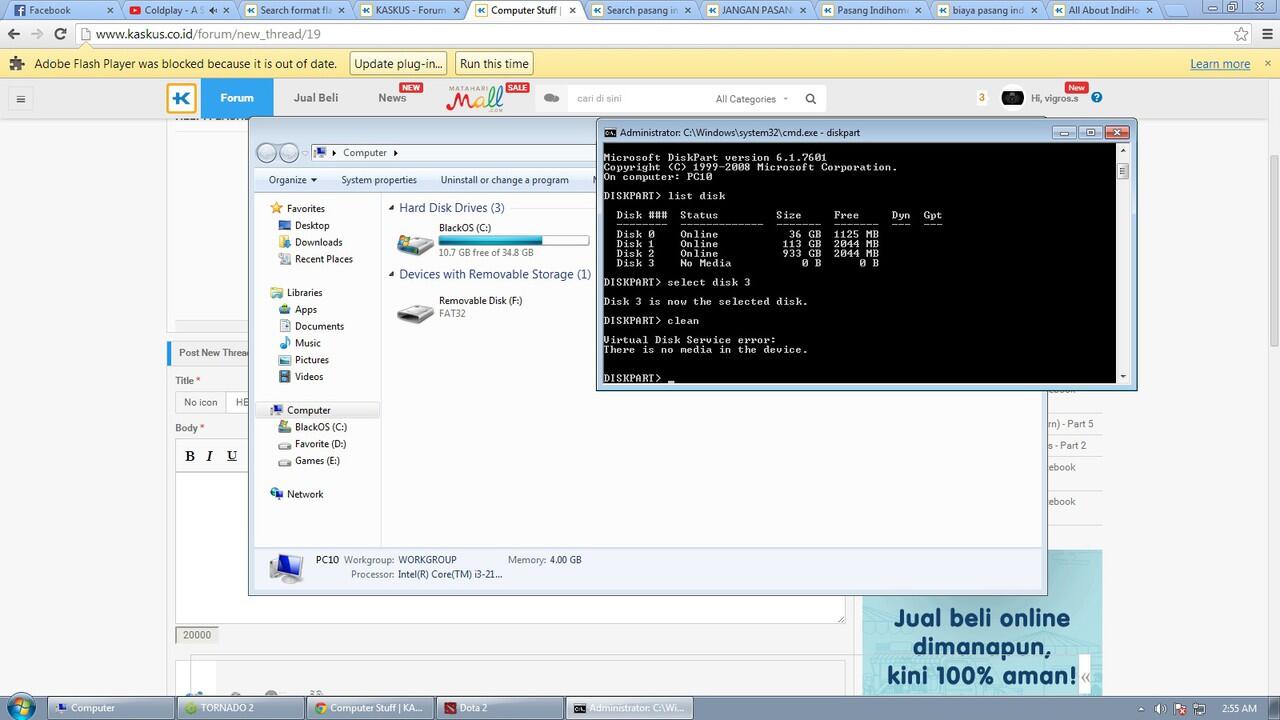The width and height of the screenshot is (1280, 720).
Task: Select Favorite (D:) in navigation tree
Action: pos(320,444)
